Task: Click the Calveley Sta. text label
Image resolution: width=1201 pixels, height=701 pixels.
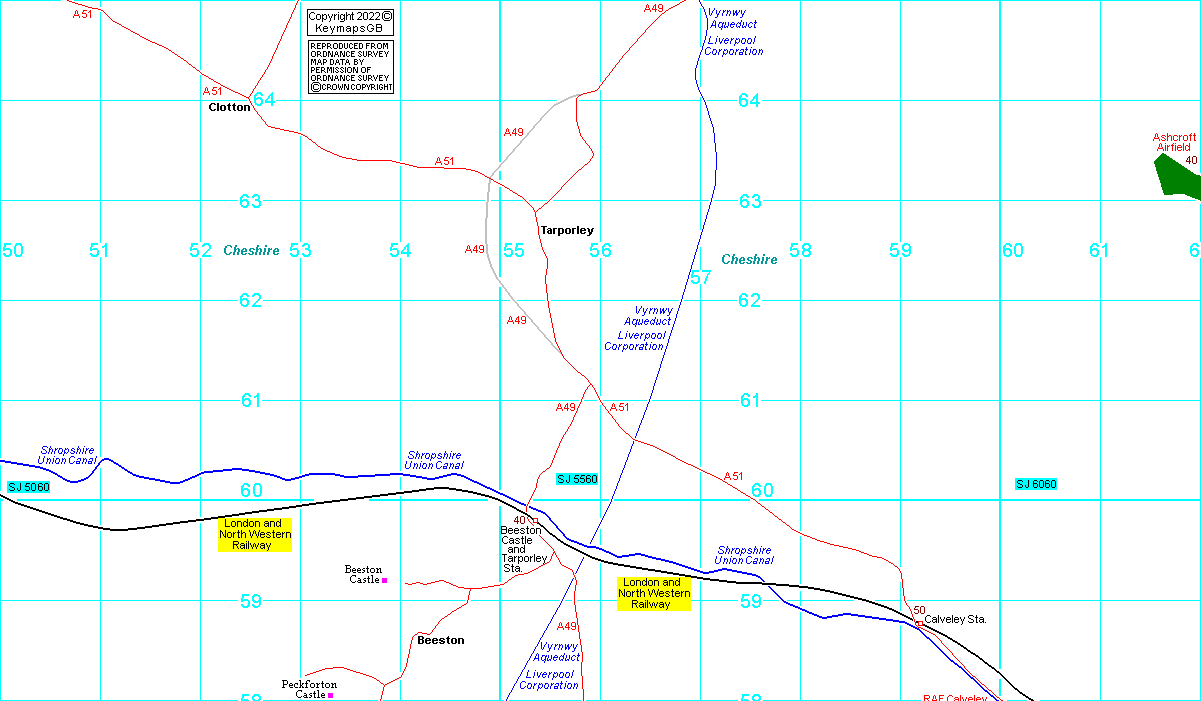Action: (955, 619)
